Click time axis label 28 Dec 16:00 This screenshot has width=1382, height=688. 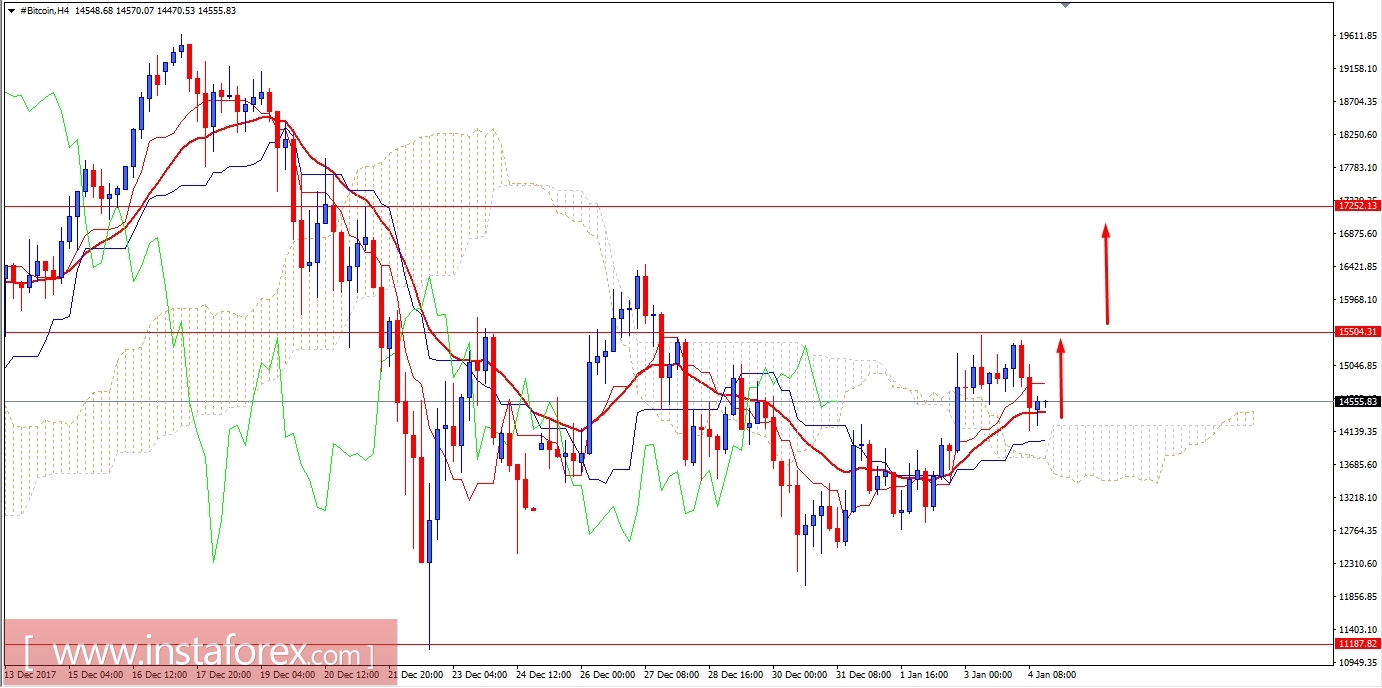point(737,675)
